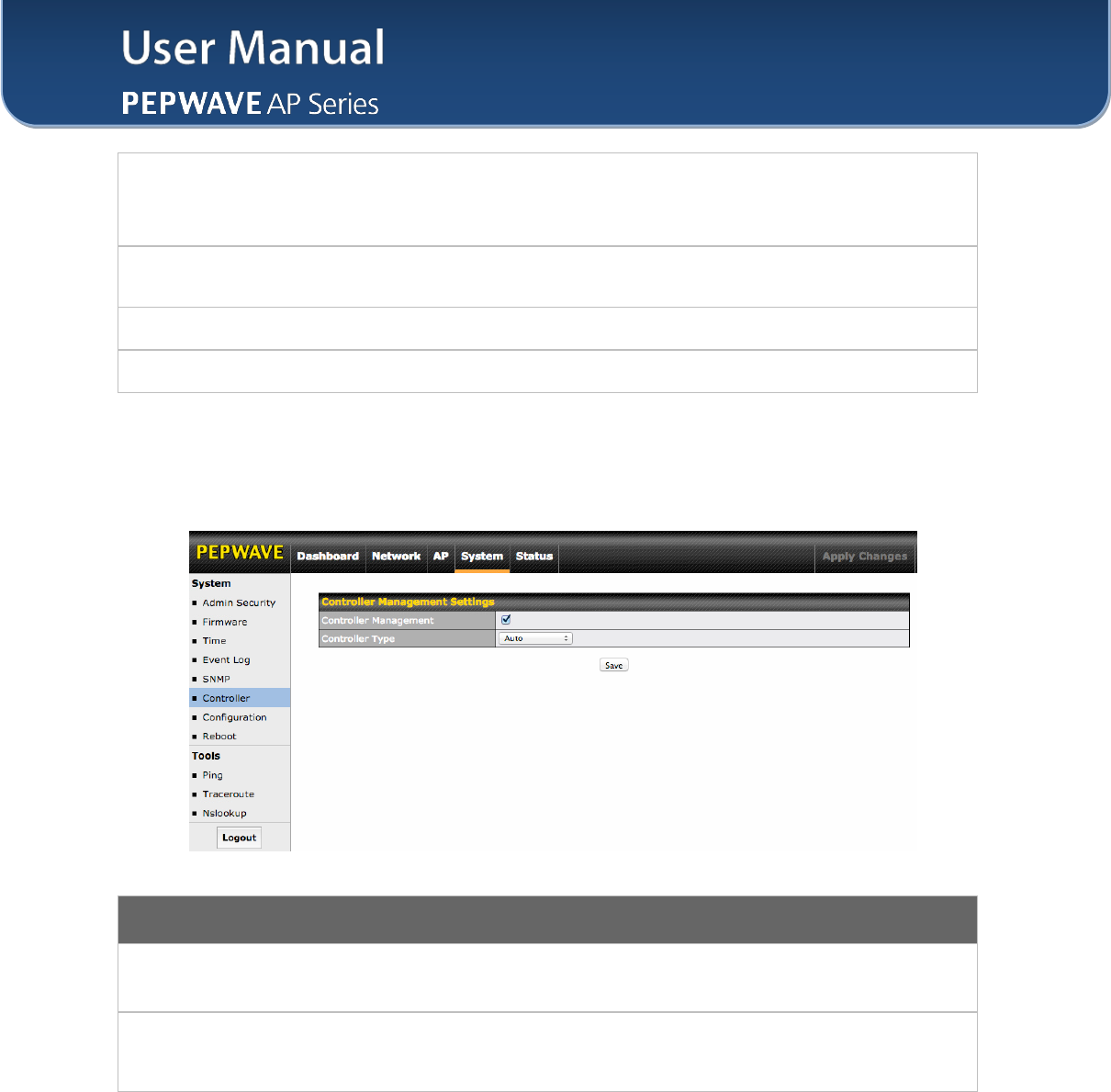Click the Controller Type label
The width and height of the screenshot is (1111, 1092).
(x=358, y=638)
